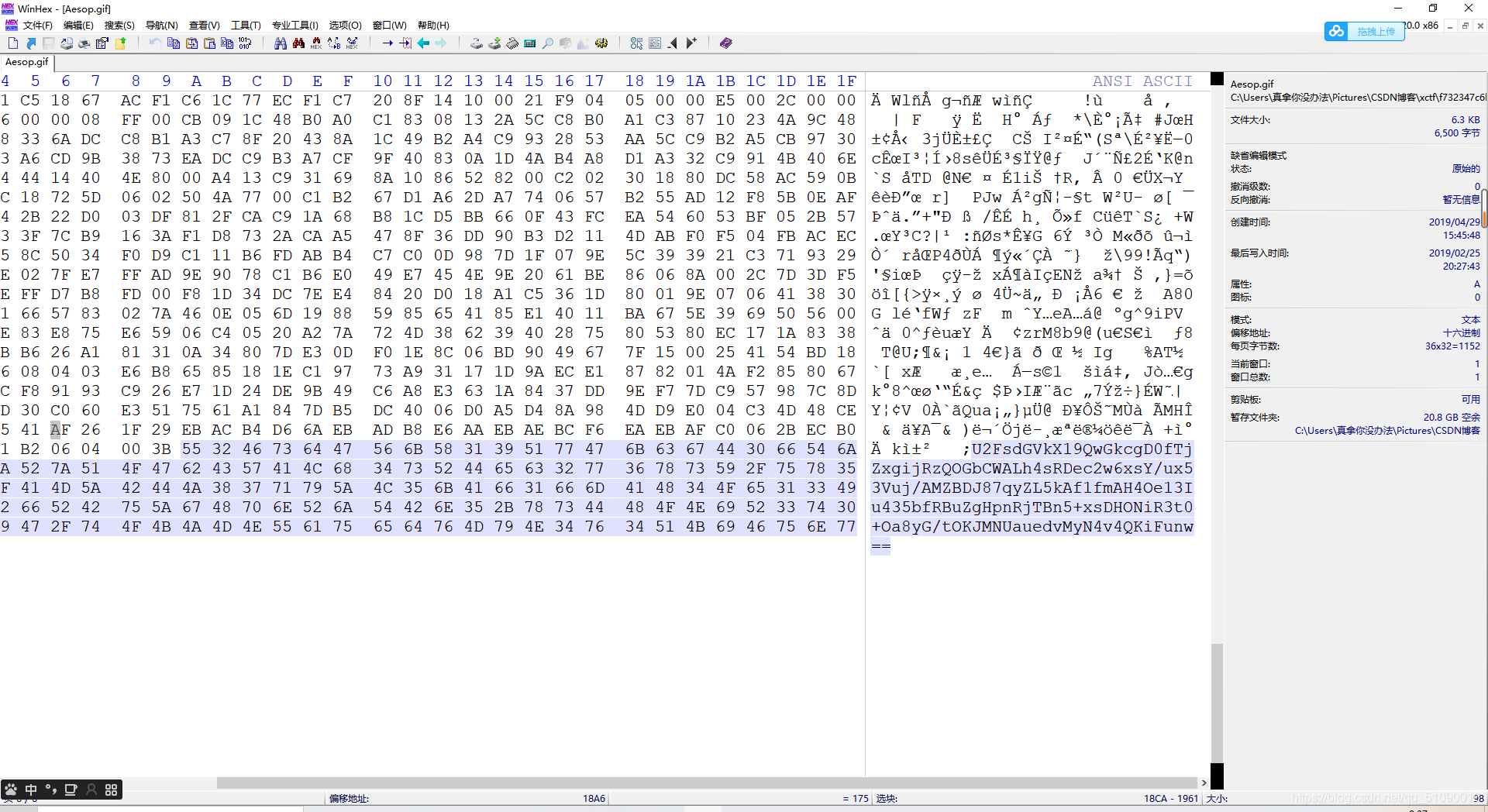Click the Print icon
This screenshot has width=1488, height=812.
(84, 43)
